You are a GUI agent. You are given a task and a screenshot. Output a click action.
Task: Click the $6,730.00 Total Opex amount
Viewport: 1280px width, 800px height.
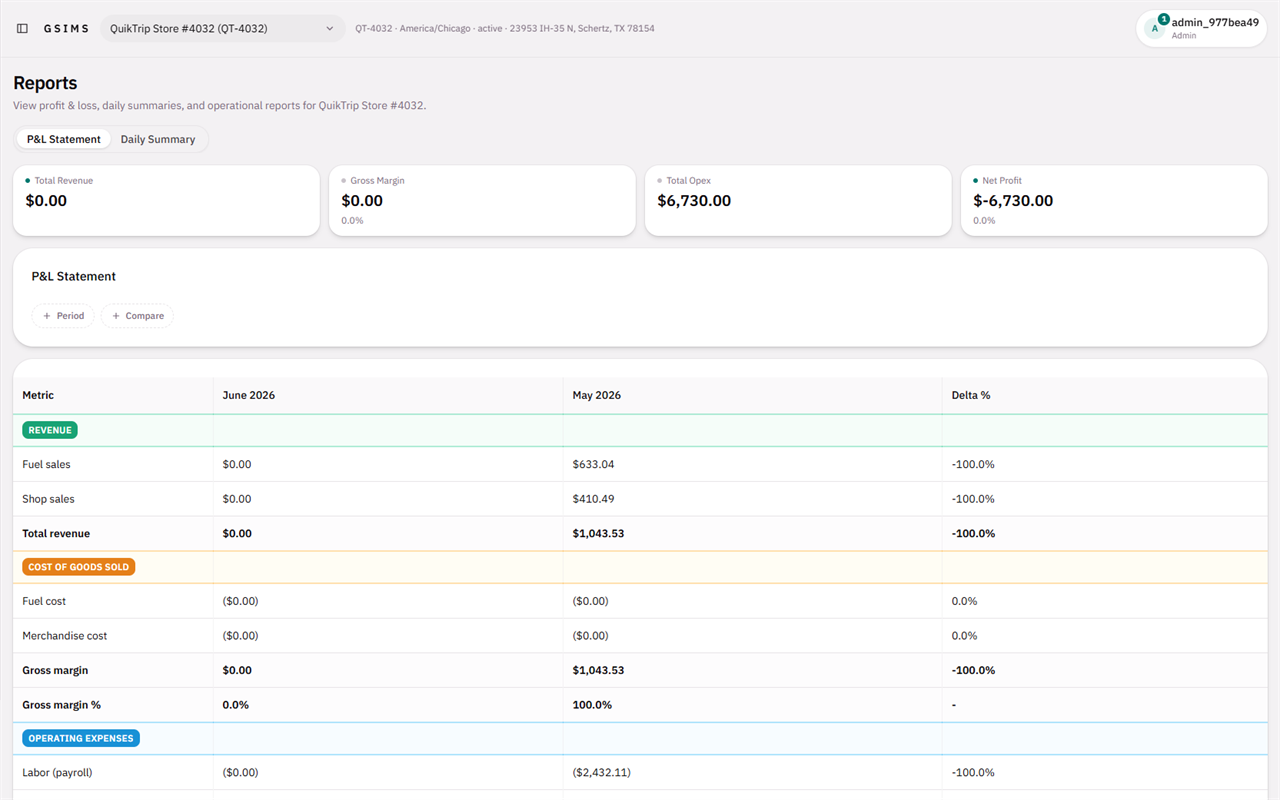pyautogui.click(x=694, y=201)
